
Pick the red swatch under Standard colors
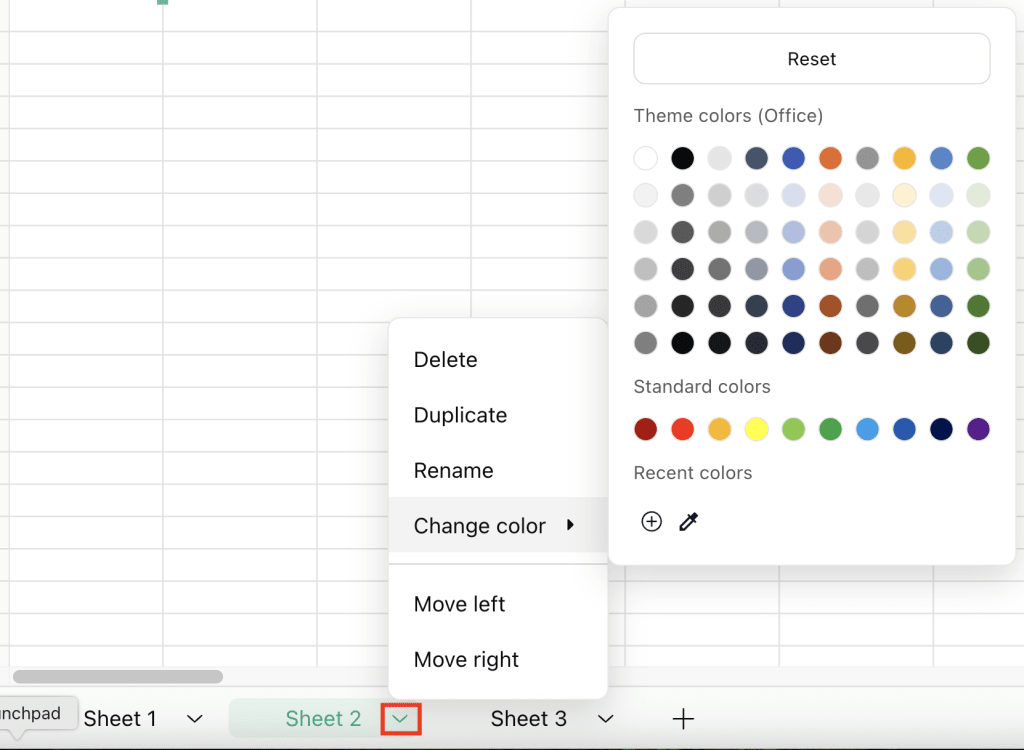(x=682, y=428)
